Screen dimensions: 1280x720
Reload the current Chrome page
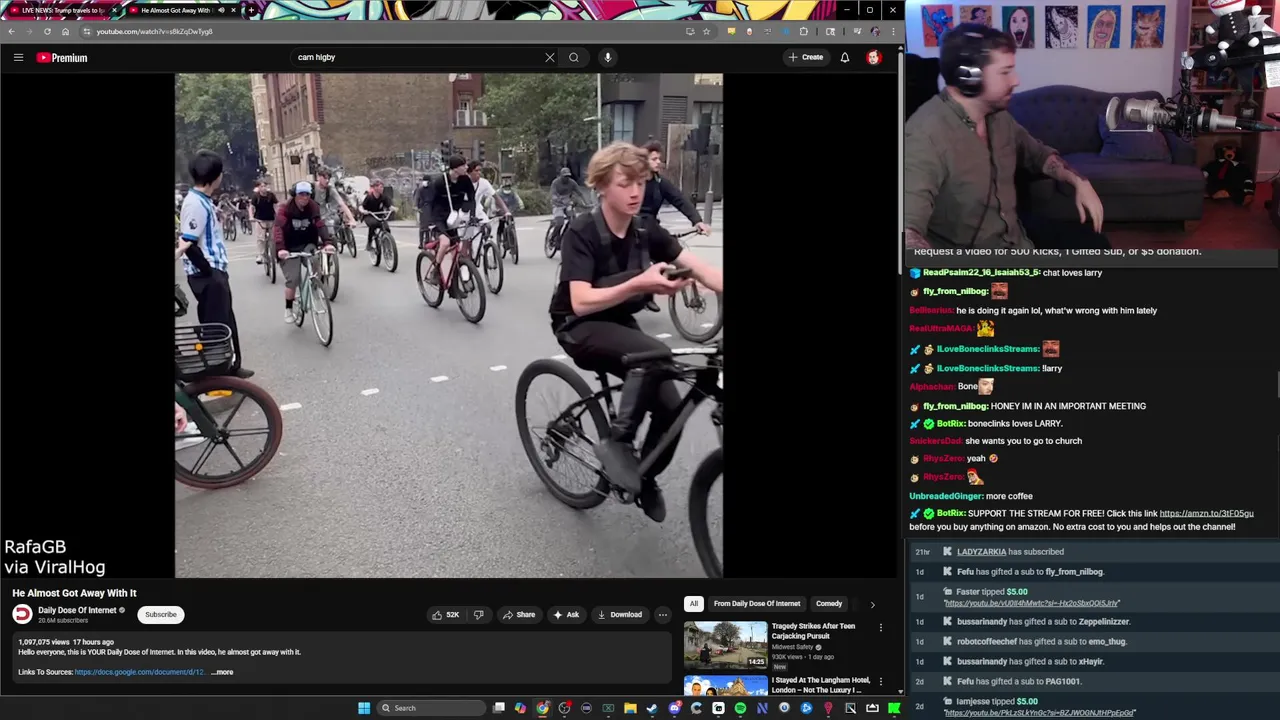coord(47,31)
